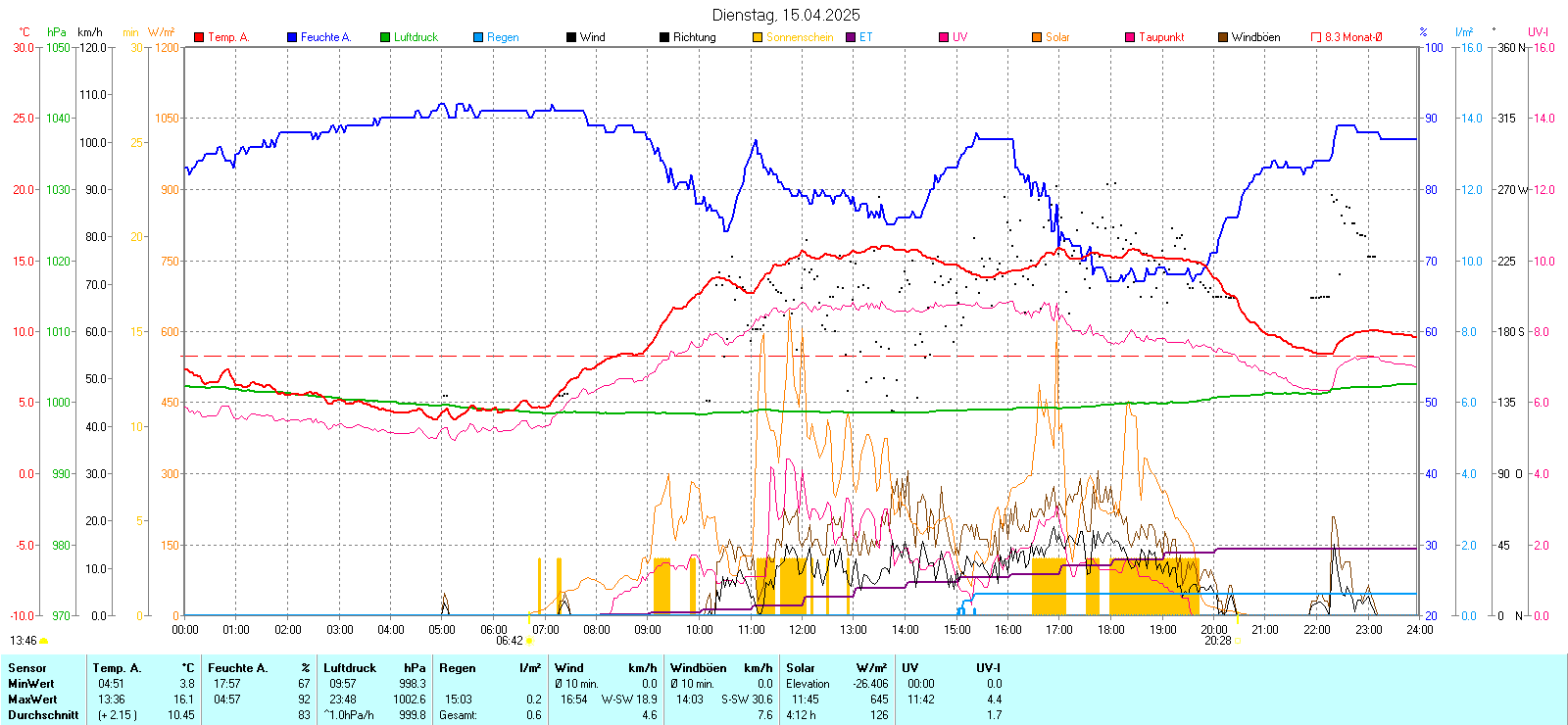Click the 12:00 label on time axis

(803, 630)
